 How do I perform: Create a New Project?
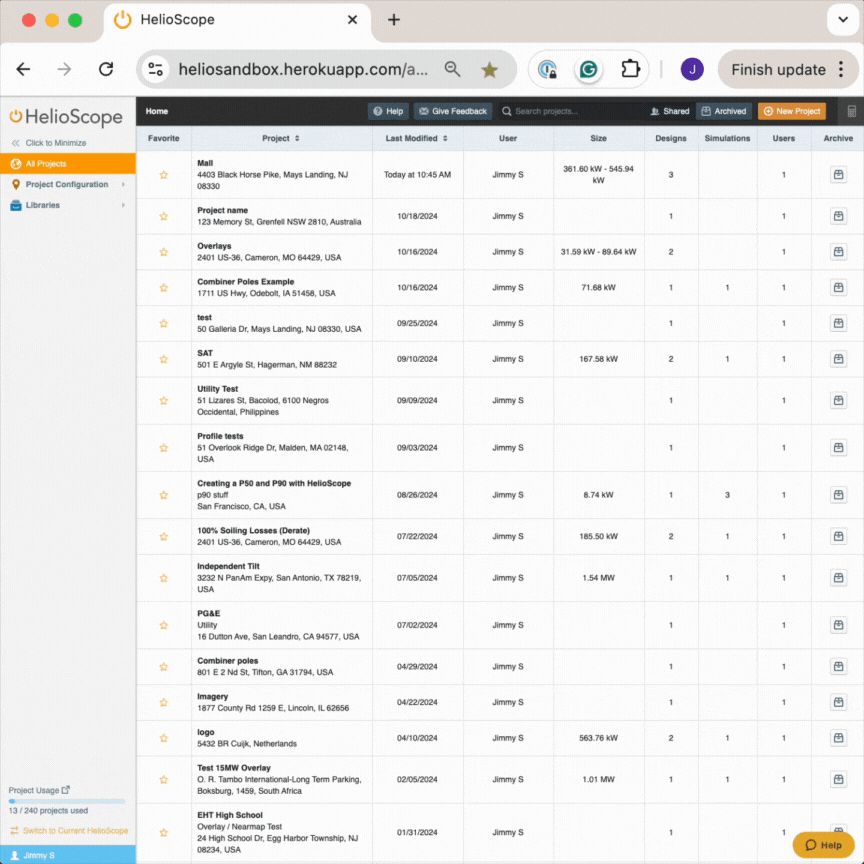pyautogui.click(x=792, y=111)
